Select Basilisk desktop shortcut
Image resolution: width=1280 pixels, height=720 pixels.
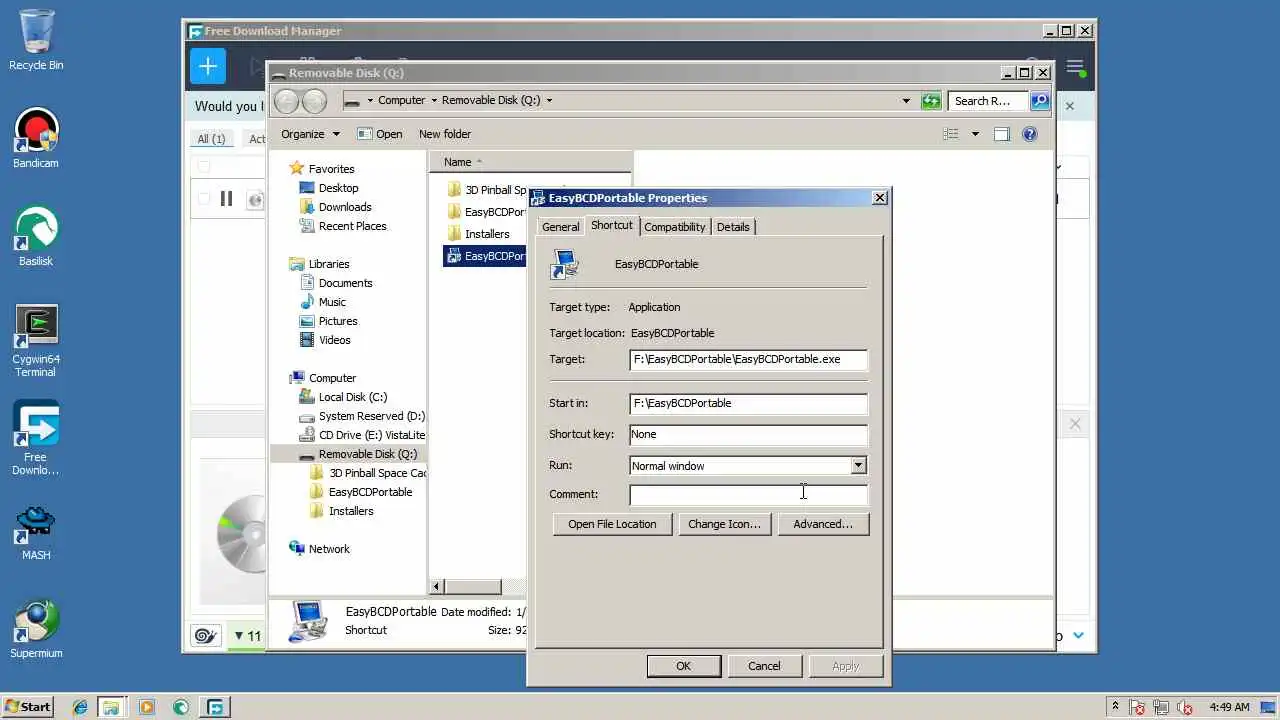point(36,236)
